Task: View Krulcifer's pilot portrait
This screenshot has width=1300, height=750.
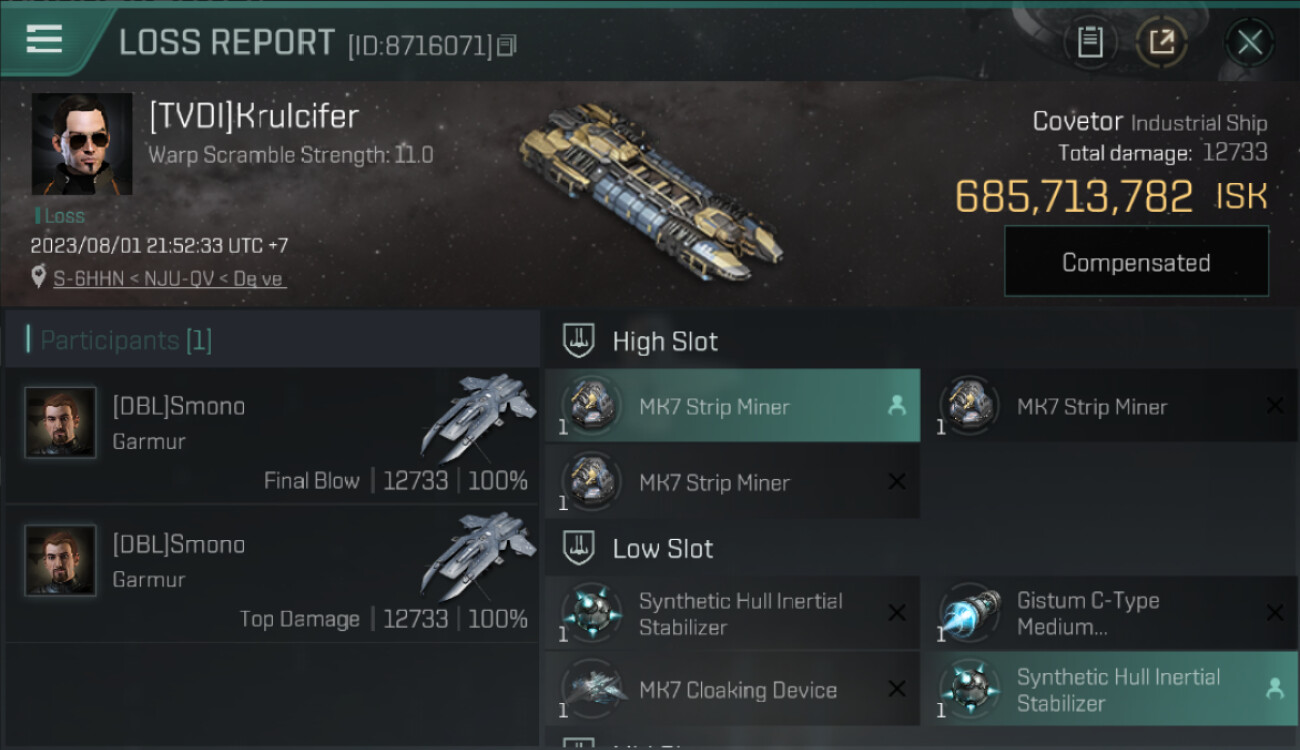Action: [82, 144]
